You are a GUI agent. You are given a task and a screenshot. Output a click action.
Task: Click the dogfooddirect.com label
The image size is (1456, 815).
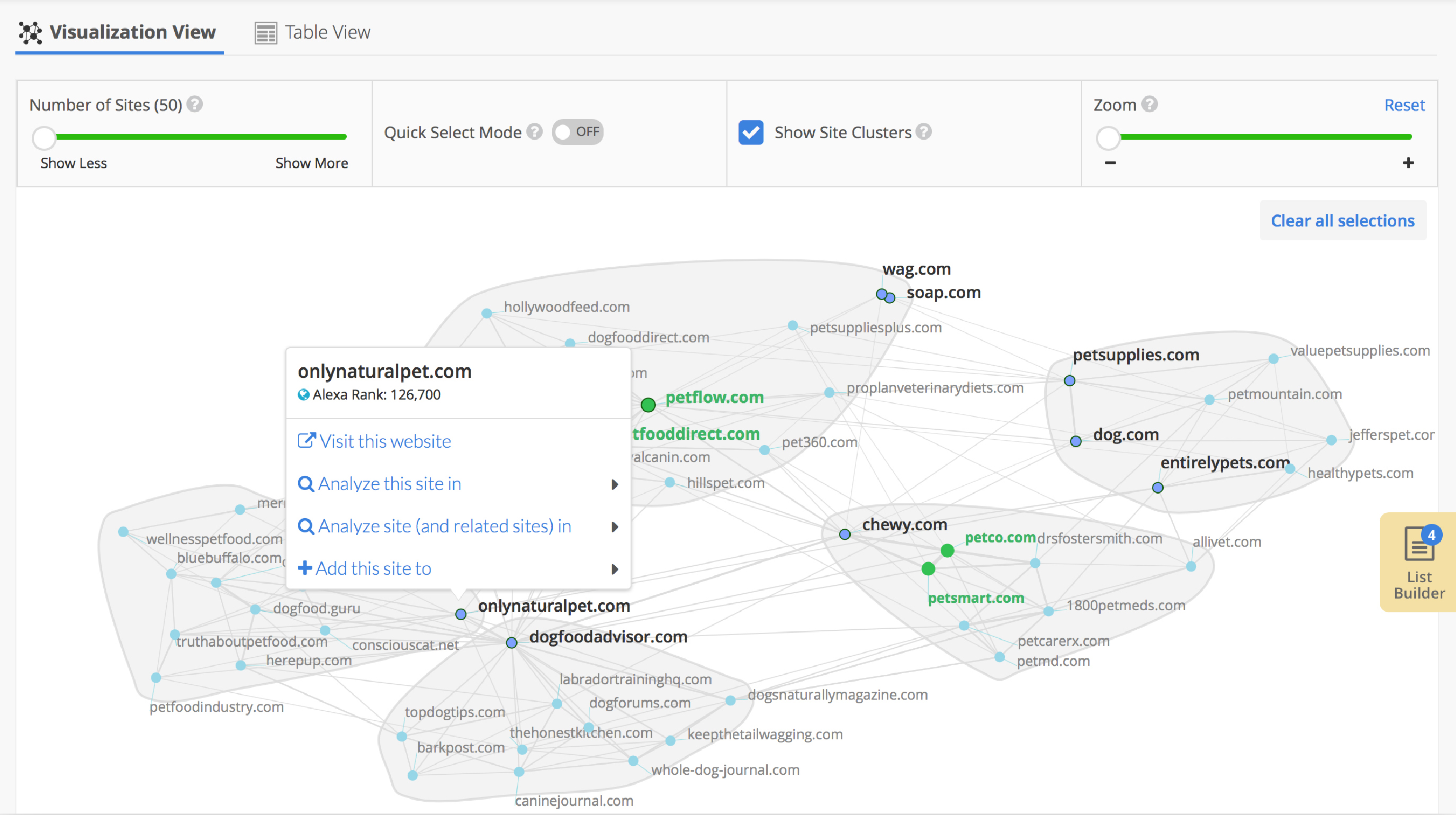(648, 338)
